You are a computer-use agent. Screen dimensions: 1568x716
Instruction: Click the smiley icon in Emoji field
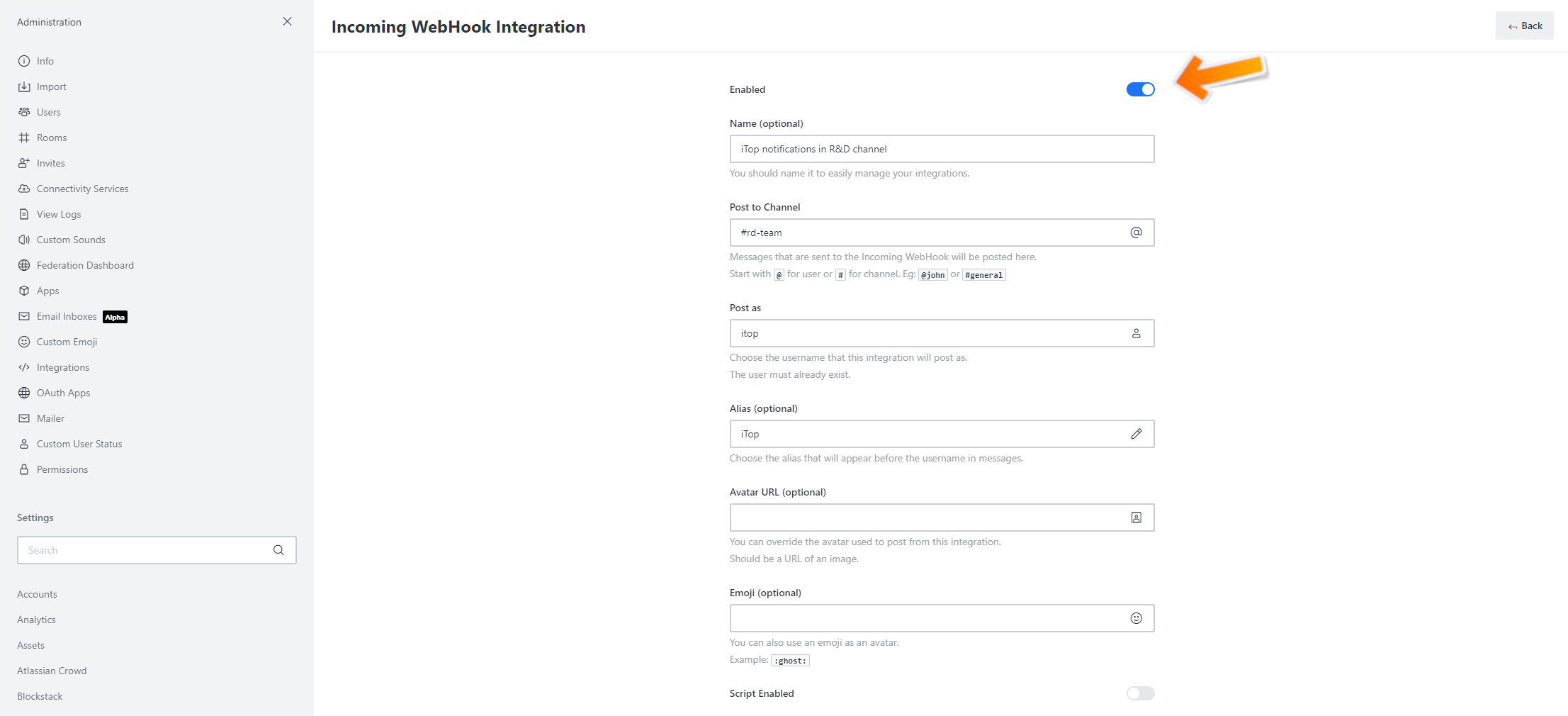coord(1136,618)
